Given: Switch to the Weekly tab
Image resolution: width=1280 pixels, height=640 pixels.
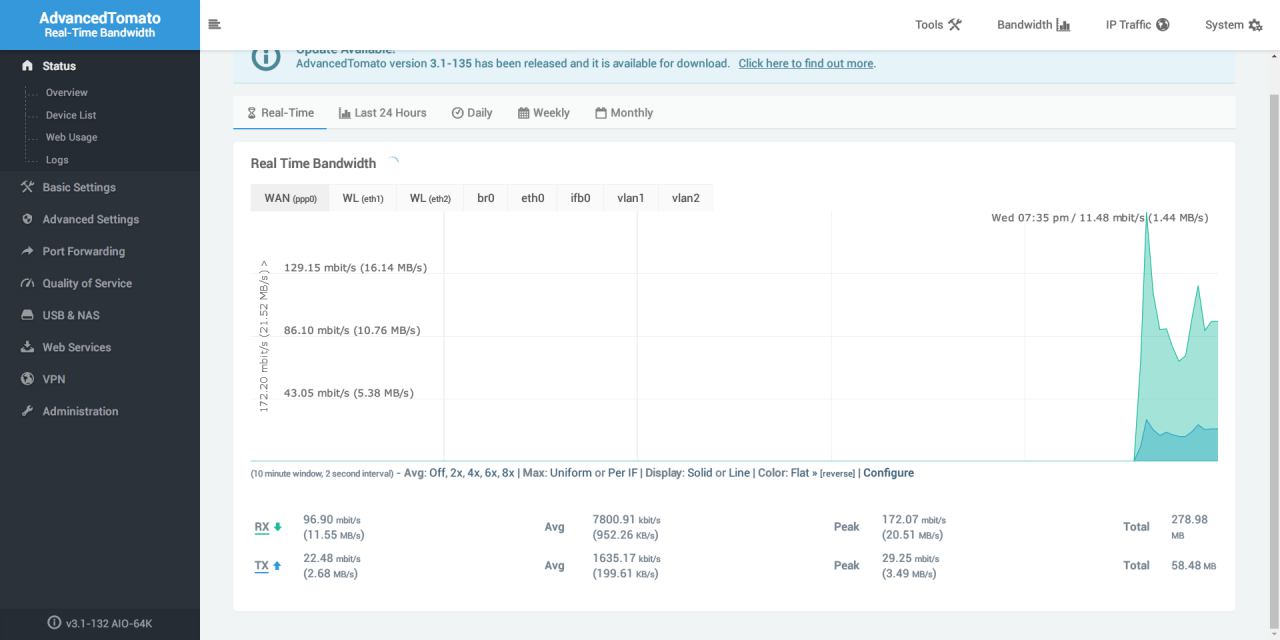Looking at the screenshot, I should tap(544, 113).
